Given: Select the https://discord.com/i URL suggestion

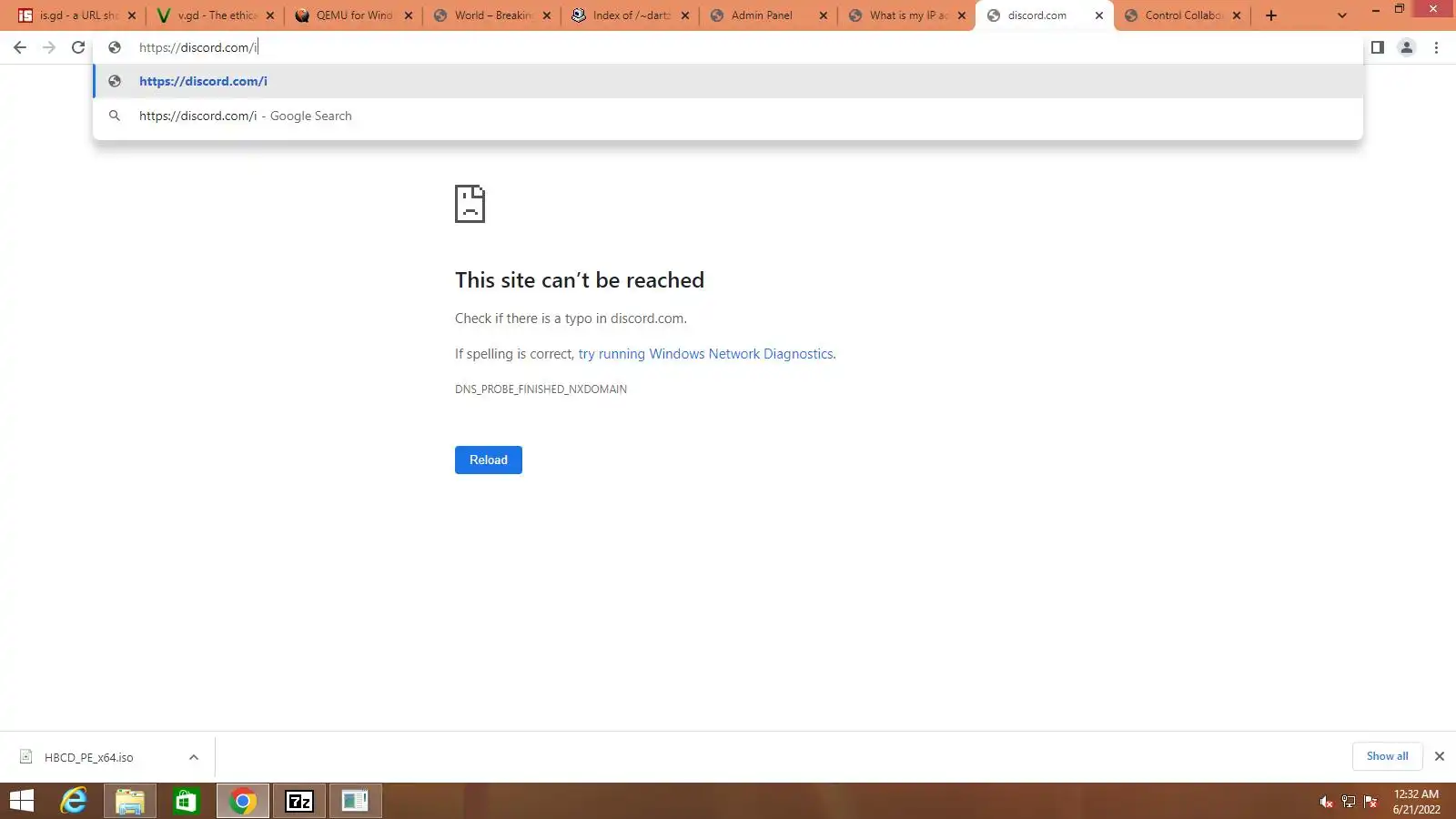Looking at the screenshot, I should (x=728, y=81).
